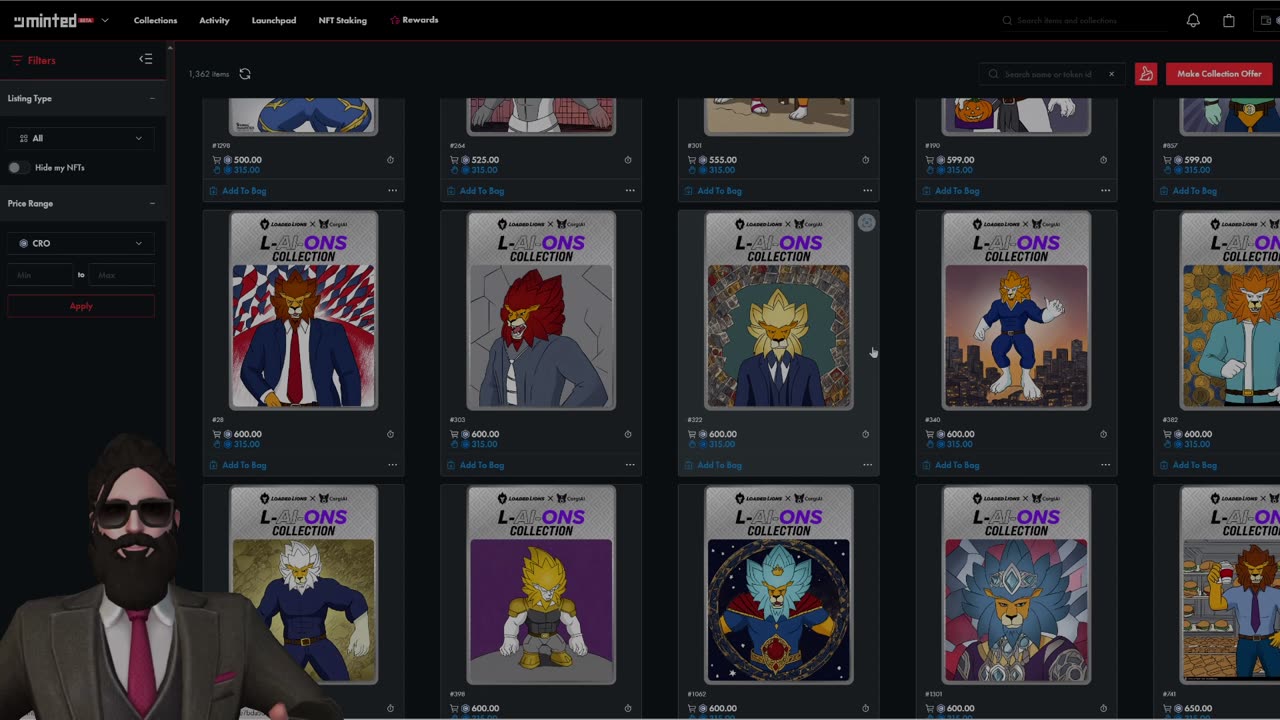Add item #322 to bag
The height and width of the screenshot is (720, 1280).
[x=714, y=465]
